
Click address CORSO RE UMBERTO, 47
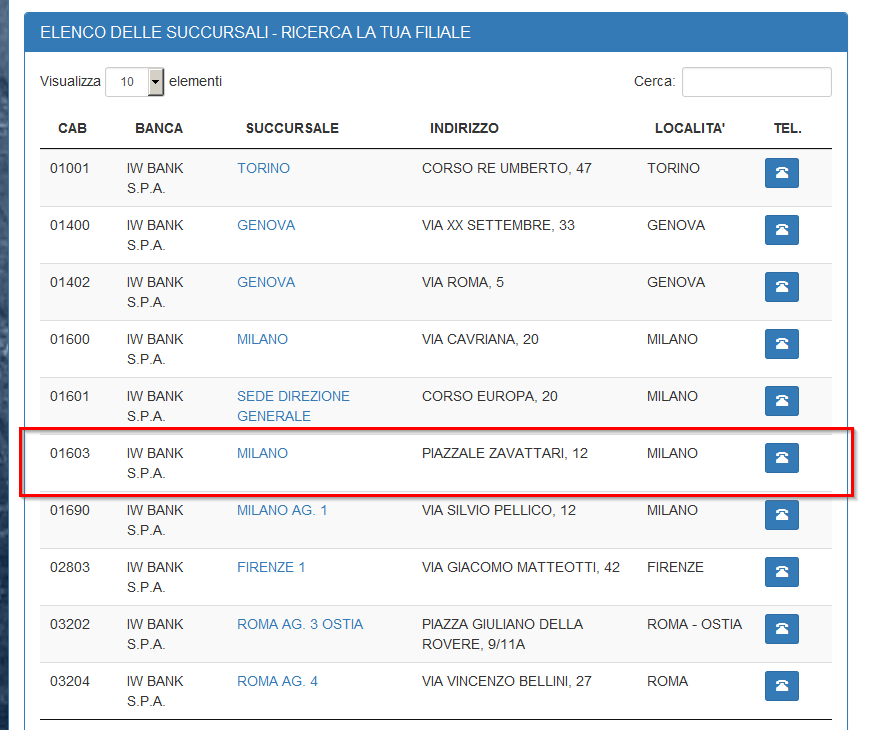[507, 168]
